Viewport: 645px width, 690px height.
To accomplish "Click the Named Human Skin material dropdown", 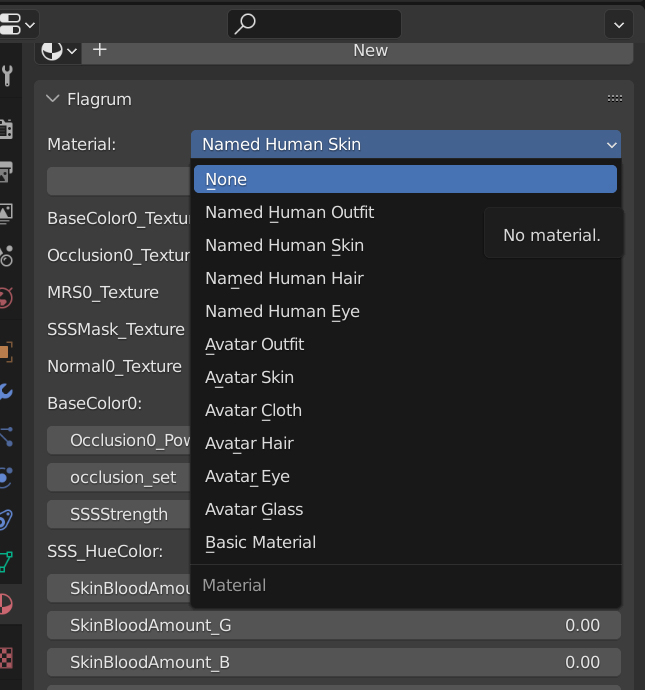I will [x=405, y=144].
